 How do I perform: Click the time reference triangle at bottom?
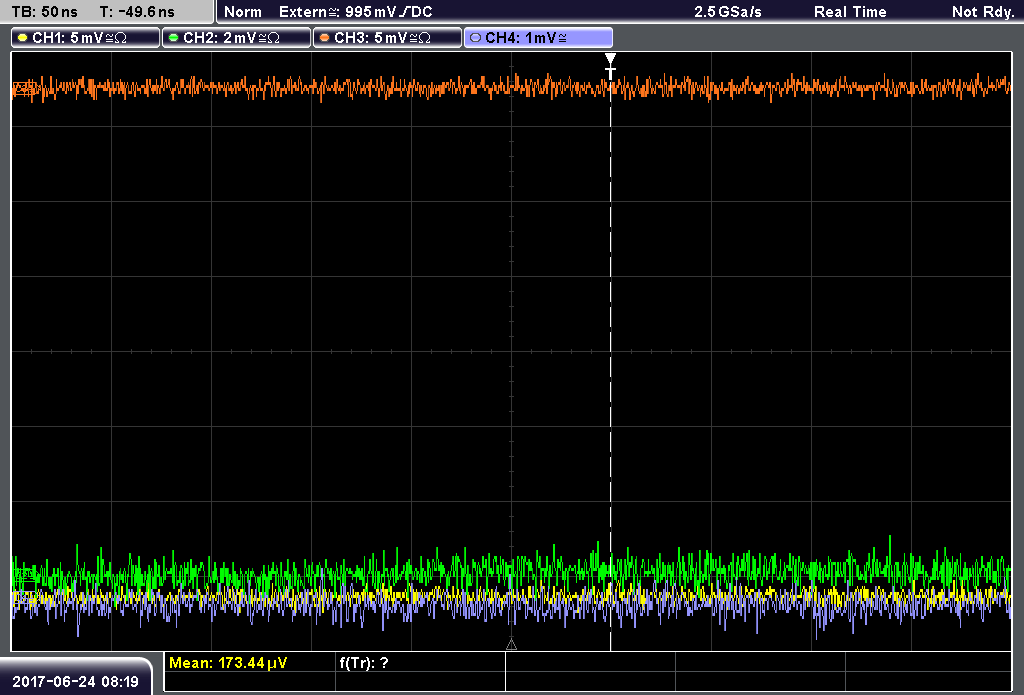pyautogui.click(x=511, y=645)
